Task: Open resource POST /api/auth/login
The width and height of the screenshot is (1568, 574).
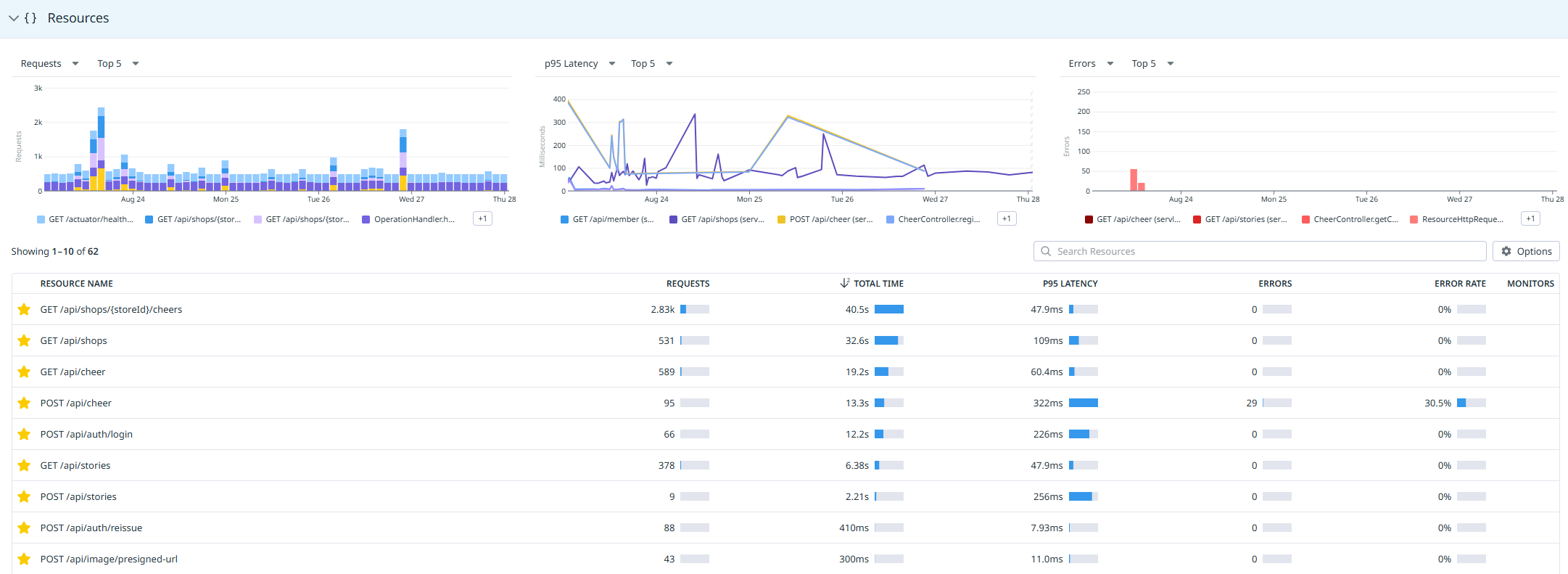Action: pos(86,435)
